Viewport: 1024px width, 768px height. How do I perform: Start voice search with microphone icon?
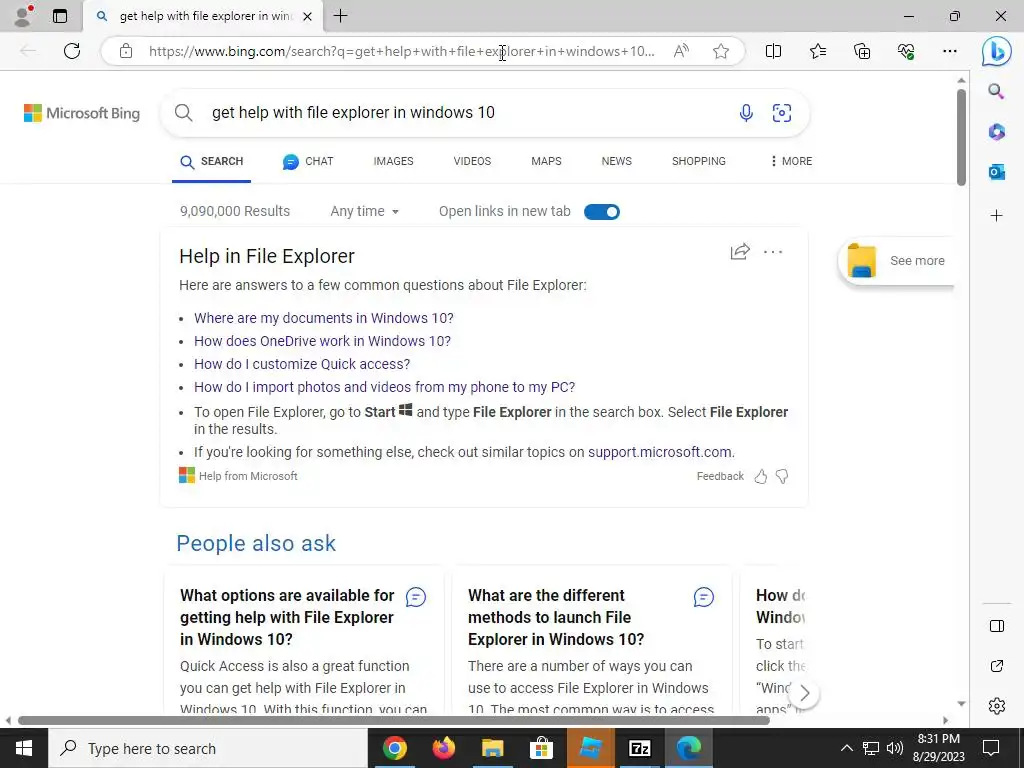click(x=746, y=113)
